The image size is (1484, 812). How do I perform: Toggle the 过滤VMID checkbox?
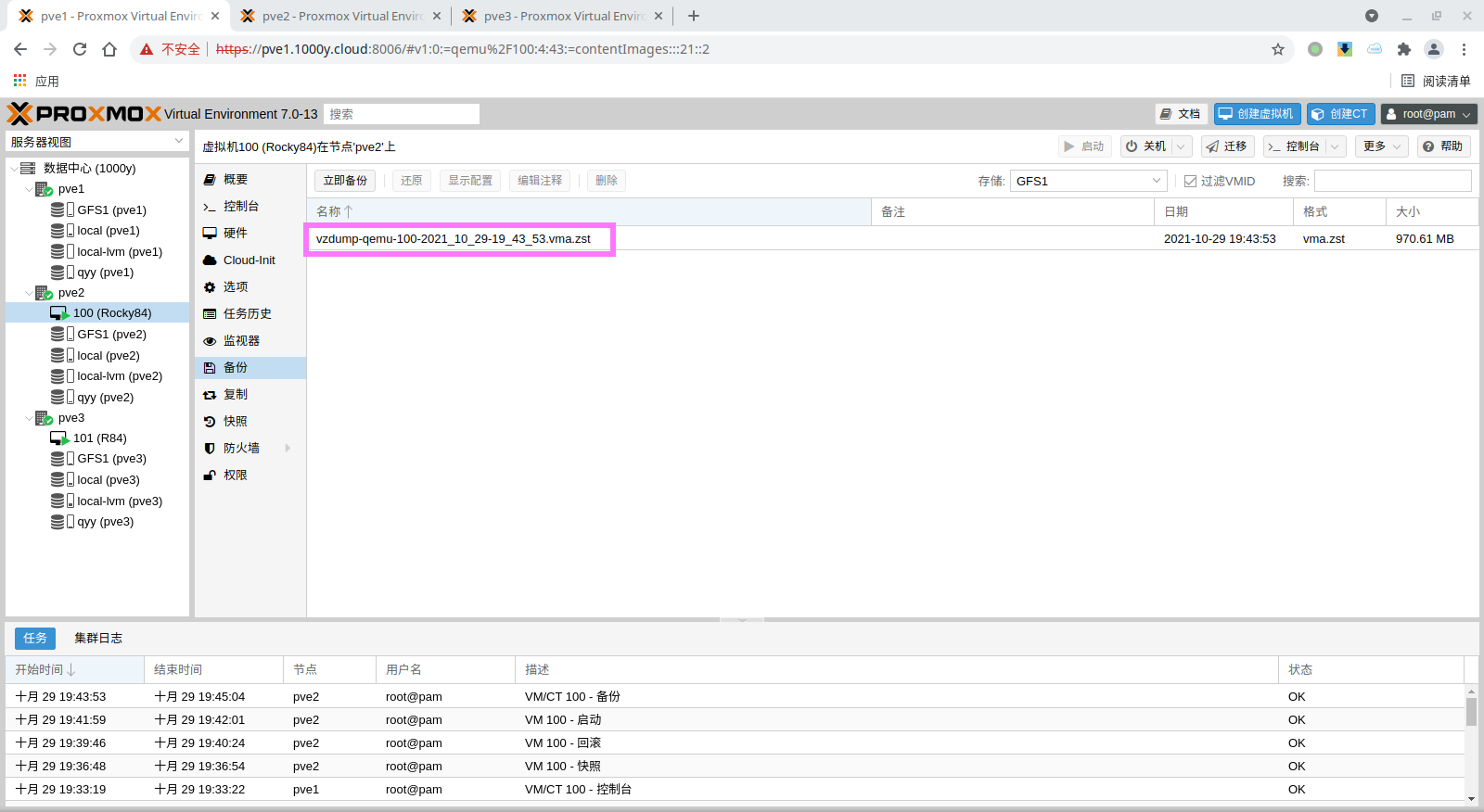(x=1190, y=182)
